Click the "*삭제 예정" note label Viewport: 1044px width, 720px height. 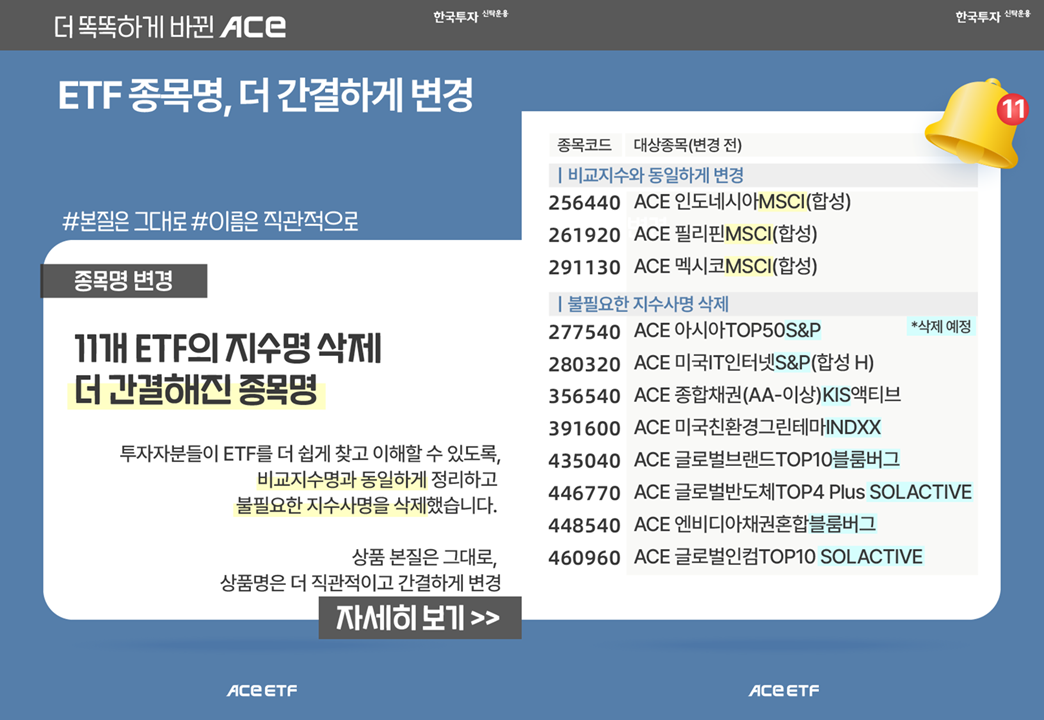940,327
